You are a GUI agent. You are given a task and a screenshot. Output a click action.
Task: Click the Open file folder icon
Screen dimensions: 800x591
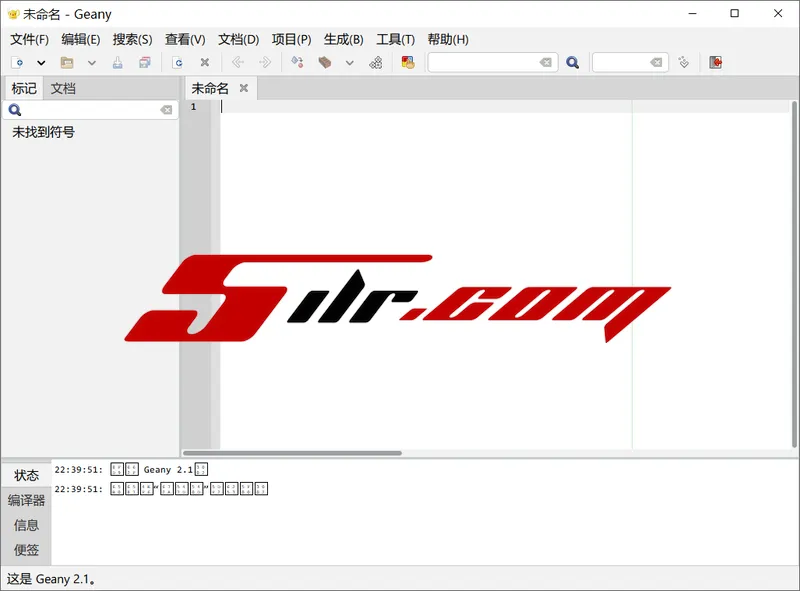click(67, 63)
